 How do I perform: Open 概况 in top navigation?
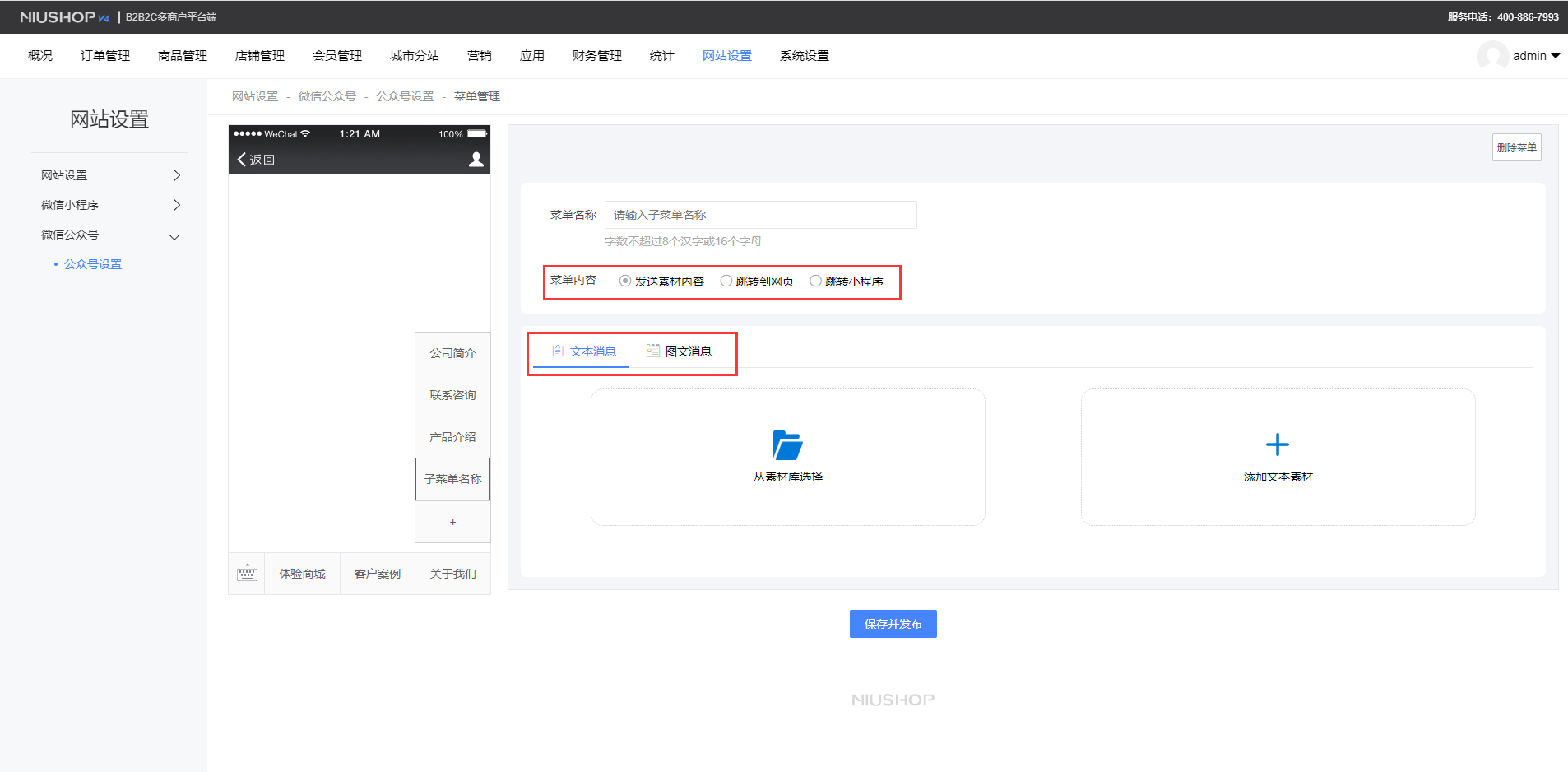pos(40,56)
